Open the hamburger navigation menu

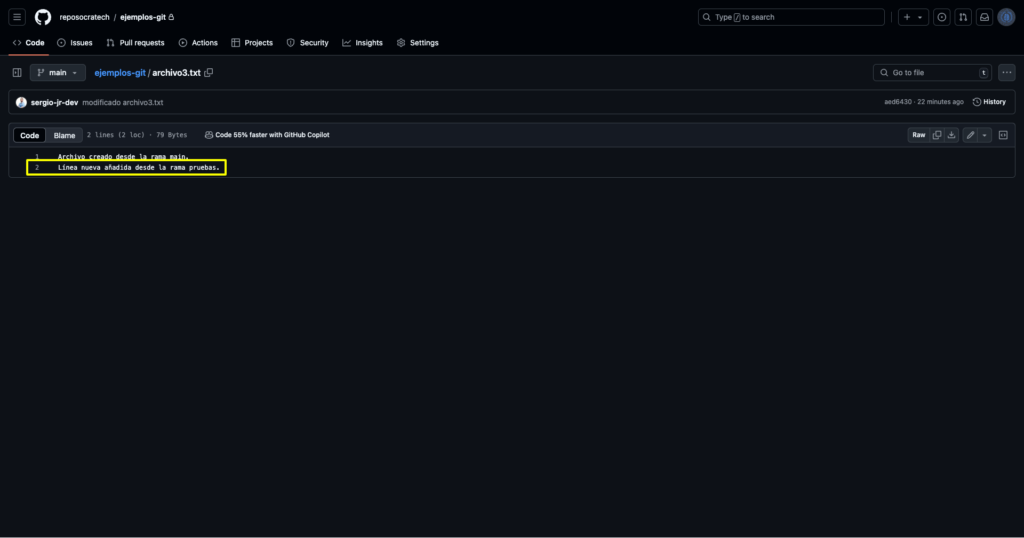(17, 17)
